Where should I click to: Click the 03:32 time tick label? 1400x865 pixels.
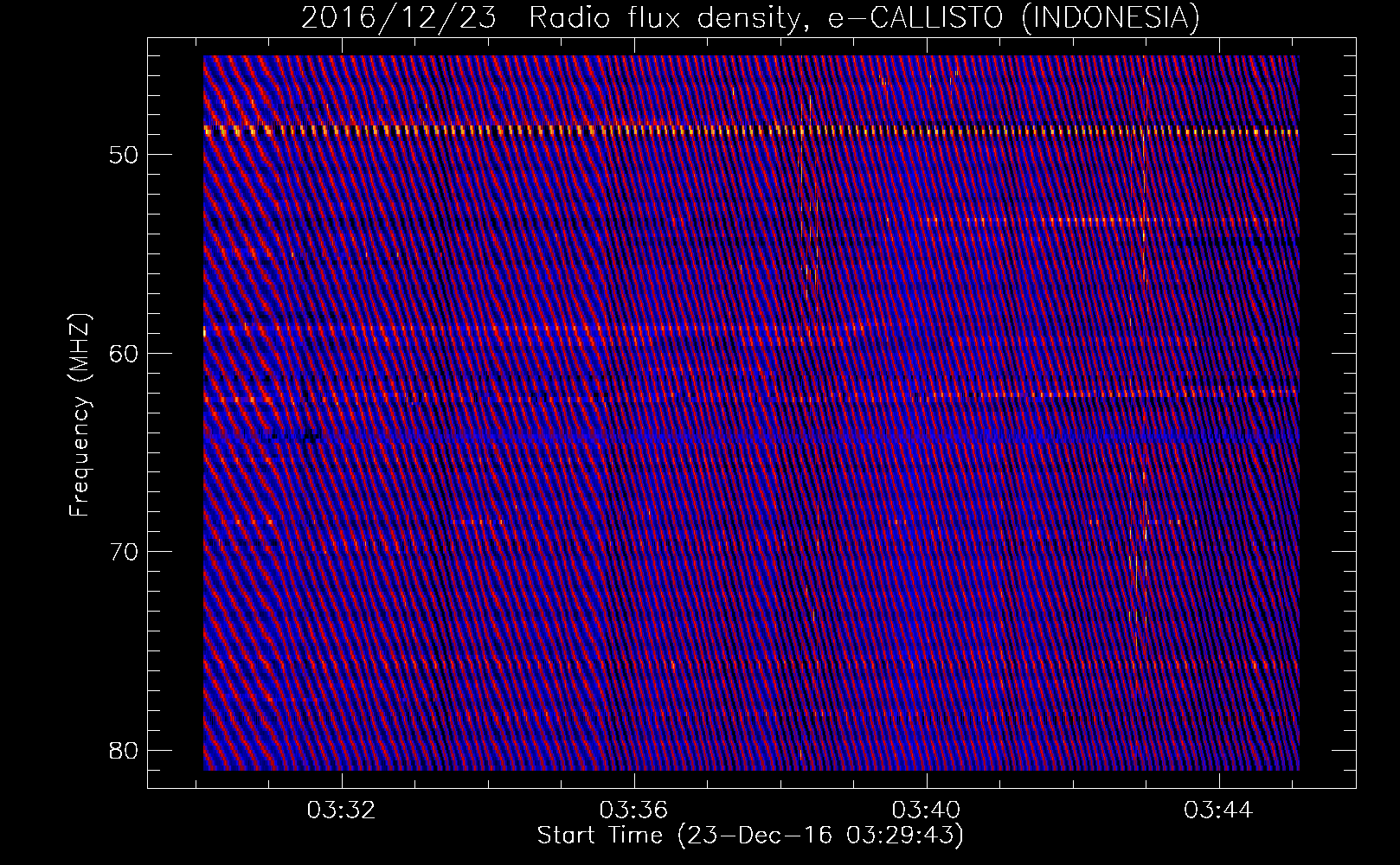(x=343, y=811)
